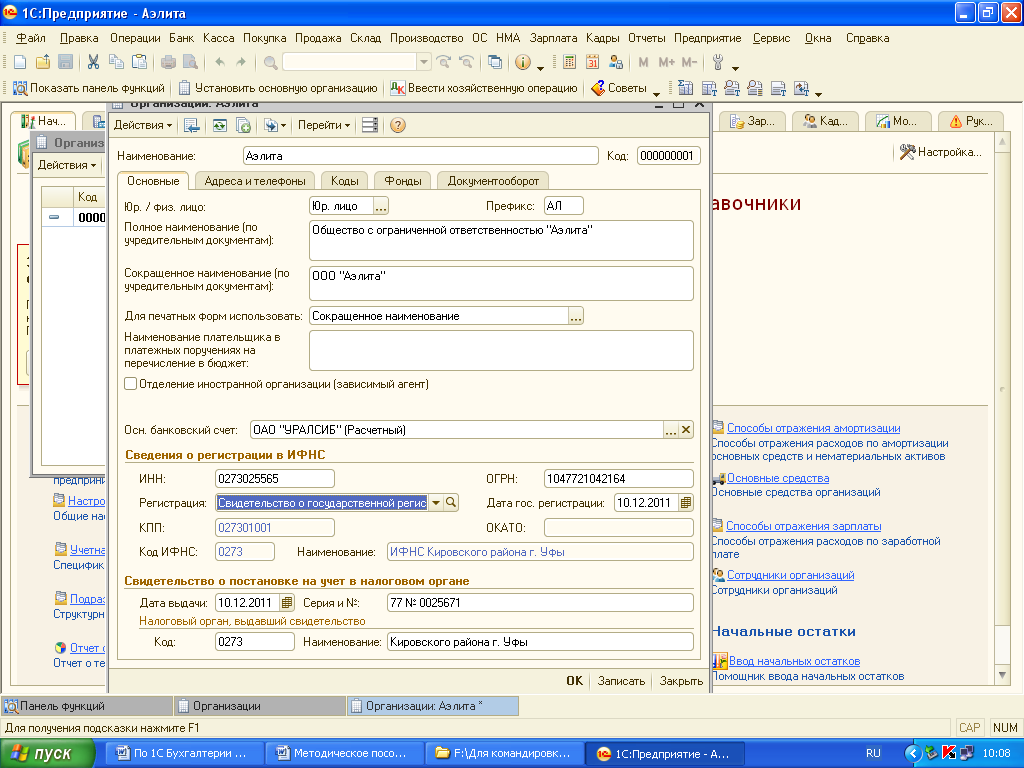The width and height of the screenshot is (1024, 768).
Task: Click magnifier button next to Регистрация field
Action: 451,502
